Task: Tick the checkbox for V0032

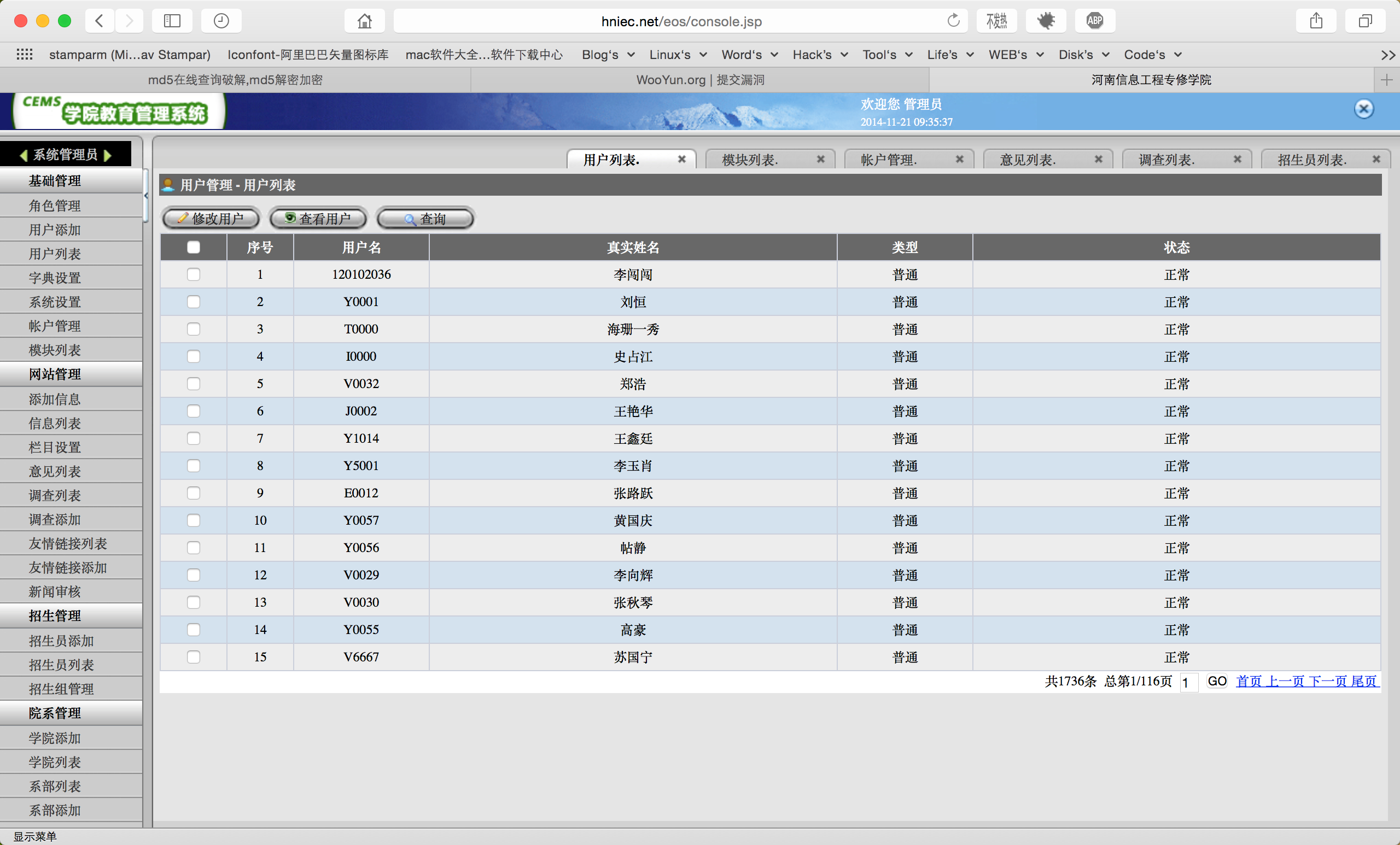Action: 194,384
